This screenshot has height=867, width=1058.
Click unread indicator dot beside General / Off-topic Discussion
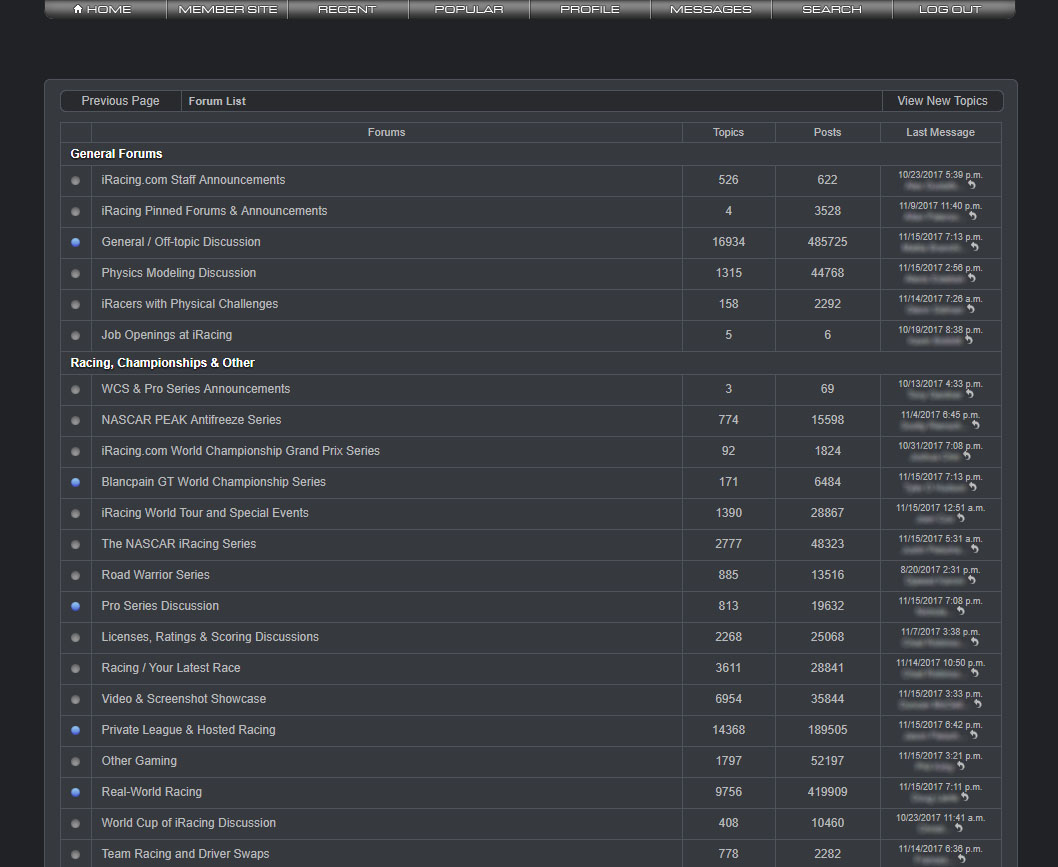coord(75,242)
